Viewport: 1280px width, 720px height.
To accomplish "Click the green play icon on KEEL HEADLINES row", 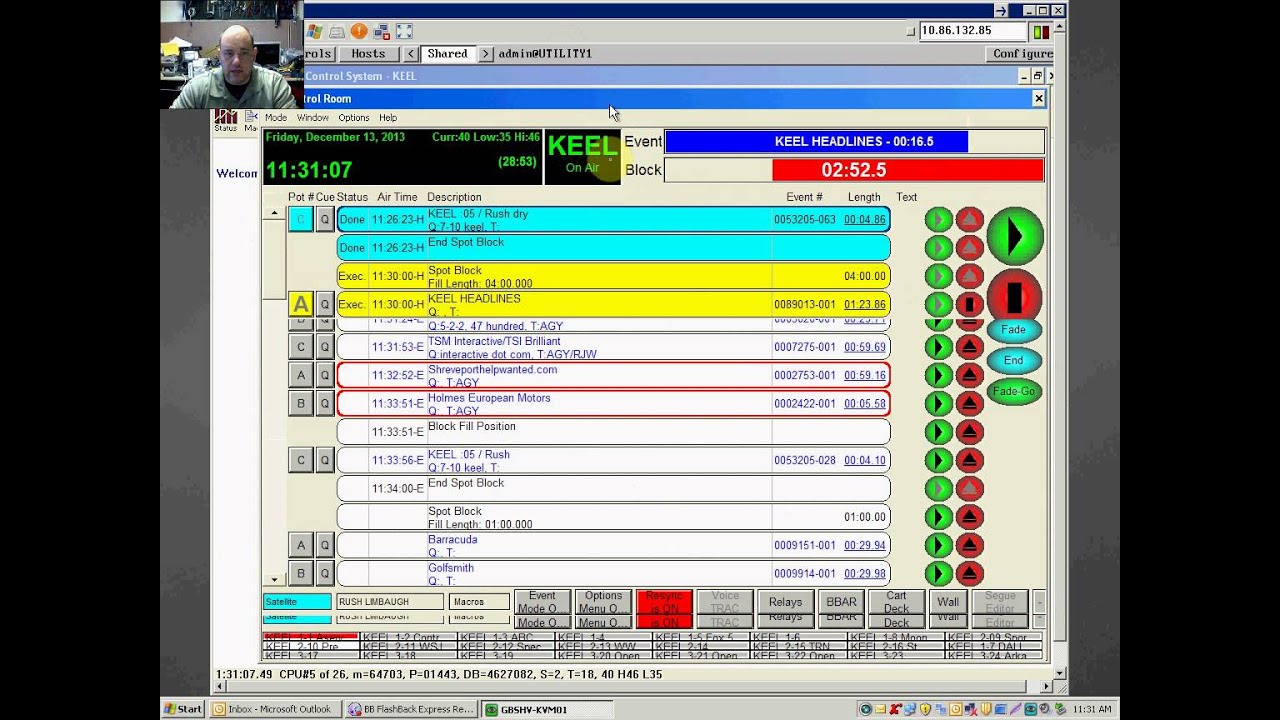I will tap(938, 304).
